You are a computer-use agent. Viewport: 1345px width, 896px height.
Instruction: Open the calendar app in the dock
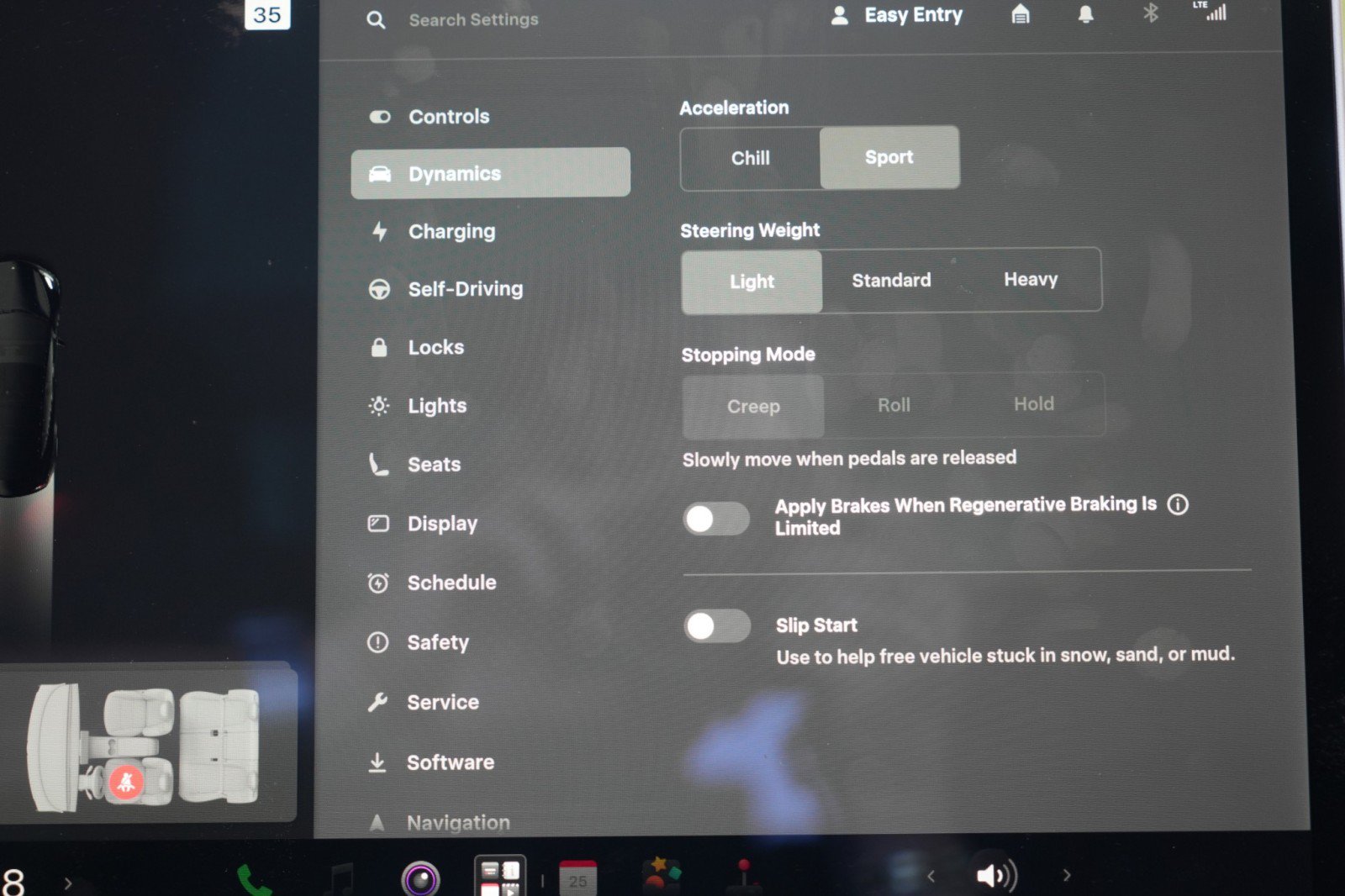point(578,878)
